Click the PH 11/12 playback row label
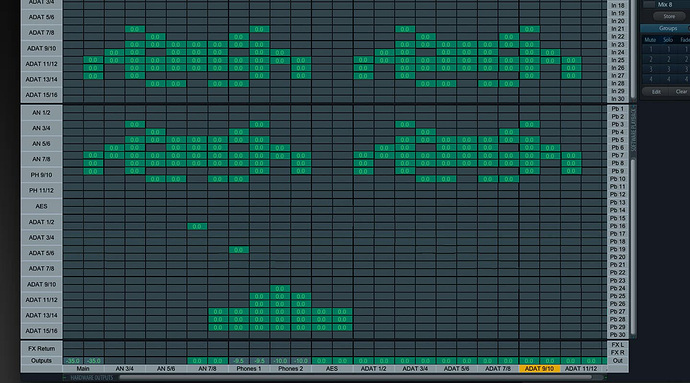The width and height of the screenshot is (690, 383). tap(41, 191)
